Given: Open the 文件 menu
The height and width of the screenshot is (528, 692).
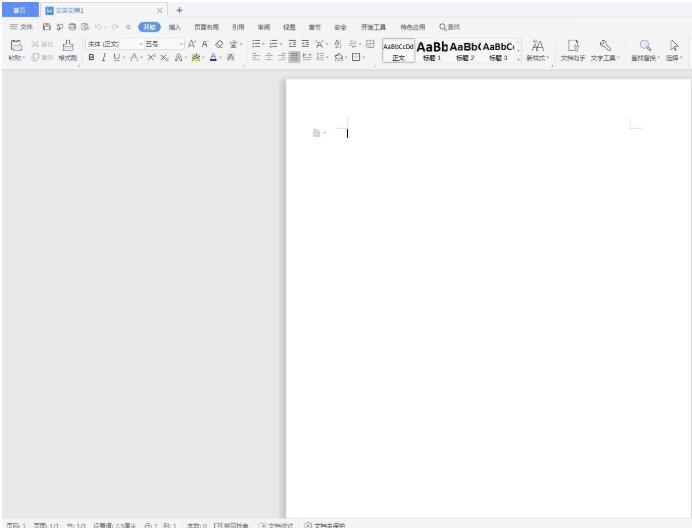Looking at the screenshot, I should point(24,27).
